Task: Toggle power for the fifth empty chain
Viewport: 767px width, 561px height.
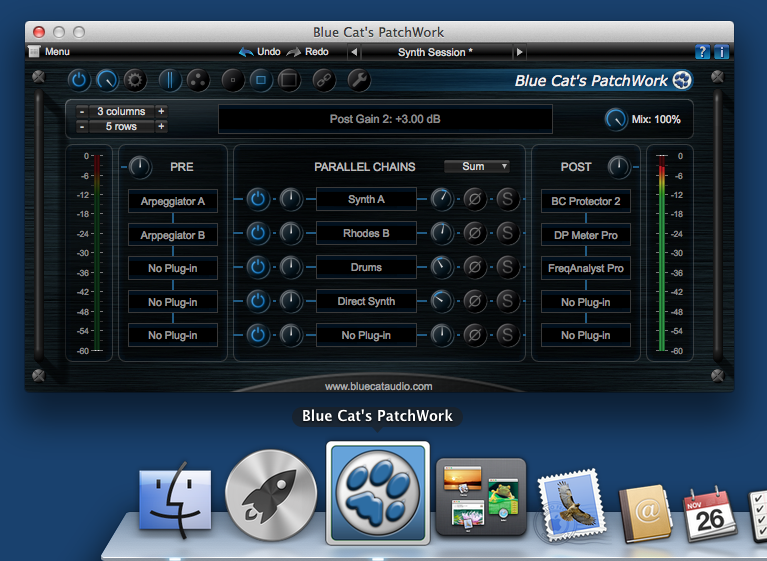Action: (x=258, y=335)
